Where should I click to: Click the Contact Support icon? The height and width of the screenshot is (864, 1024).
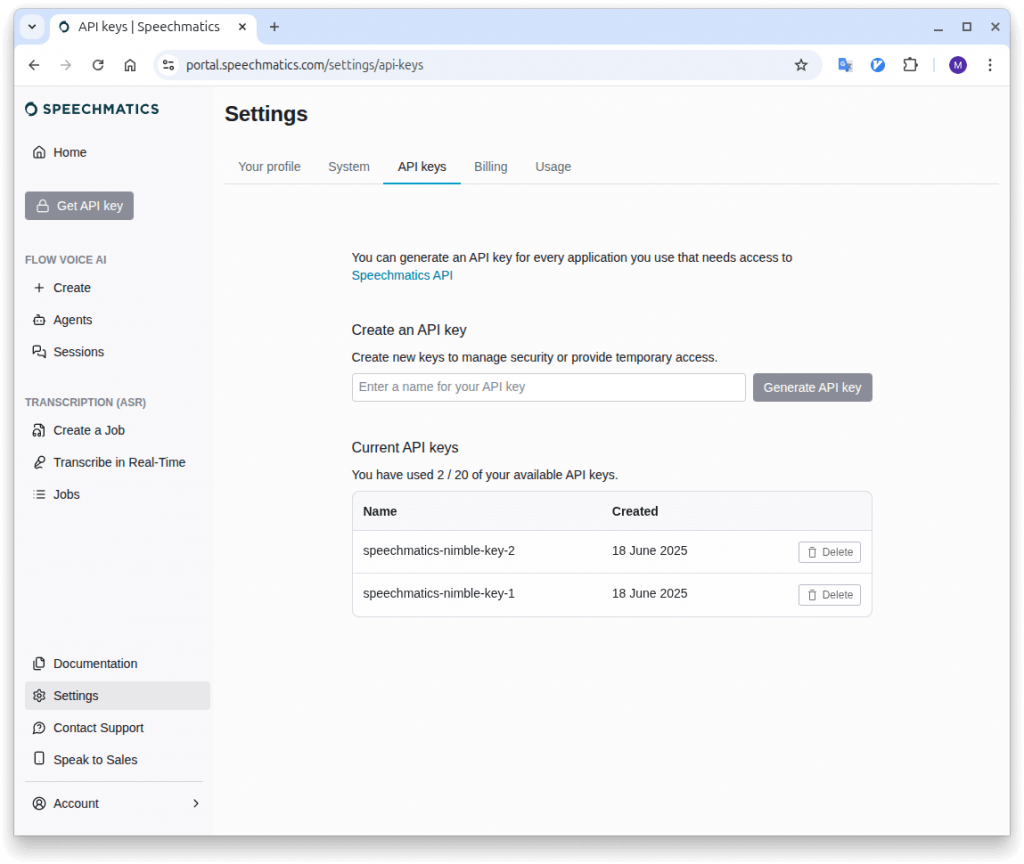click(39, 728)
